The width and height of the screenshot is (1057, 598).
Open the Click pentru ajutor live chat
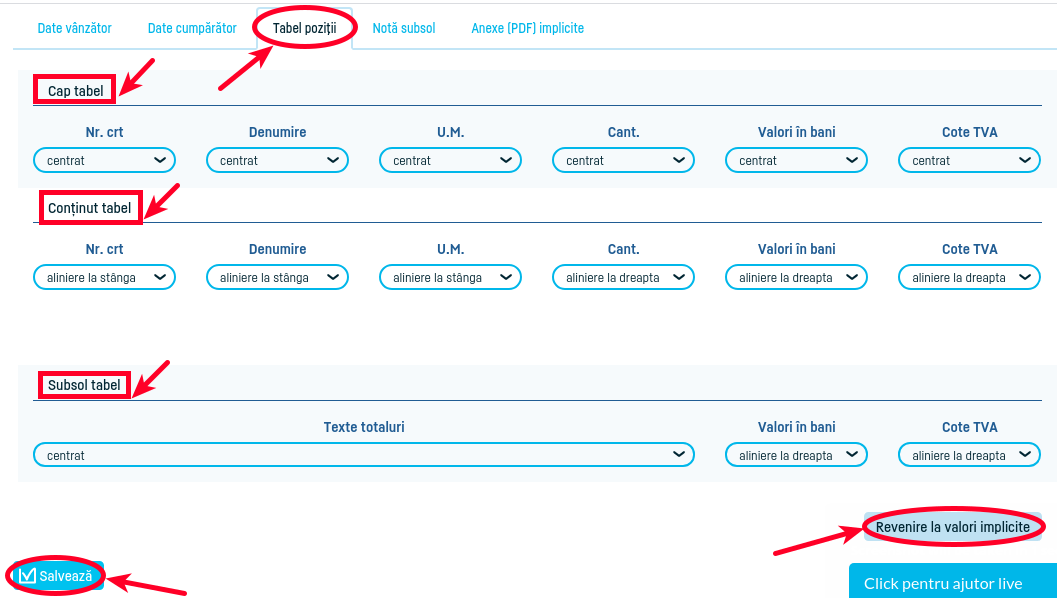click(943, 583)
